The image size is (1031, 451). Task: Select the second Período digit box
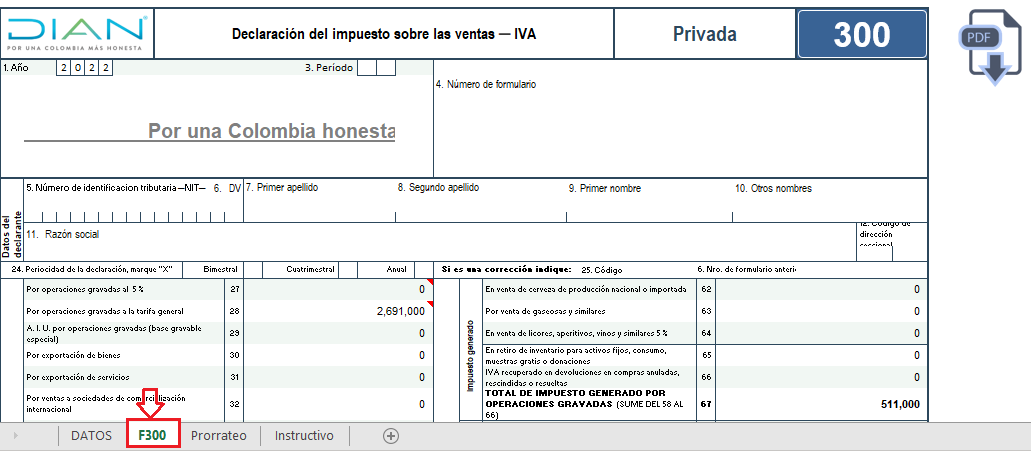pos(386,68)
